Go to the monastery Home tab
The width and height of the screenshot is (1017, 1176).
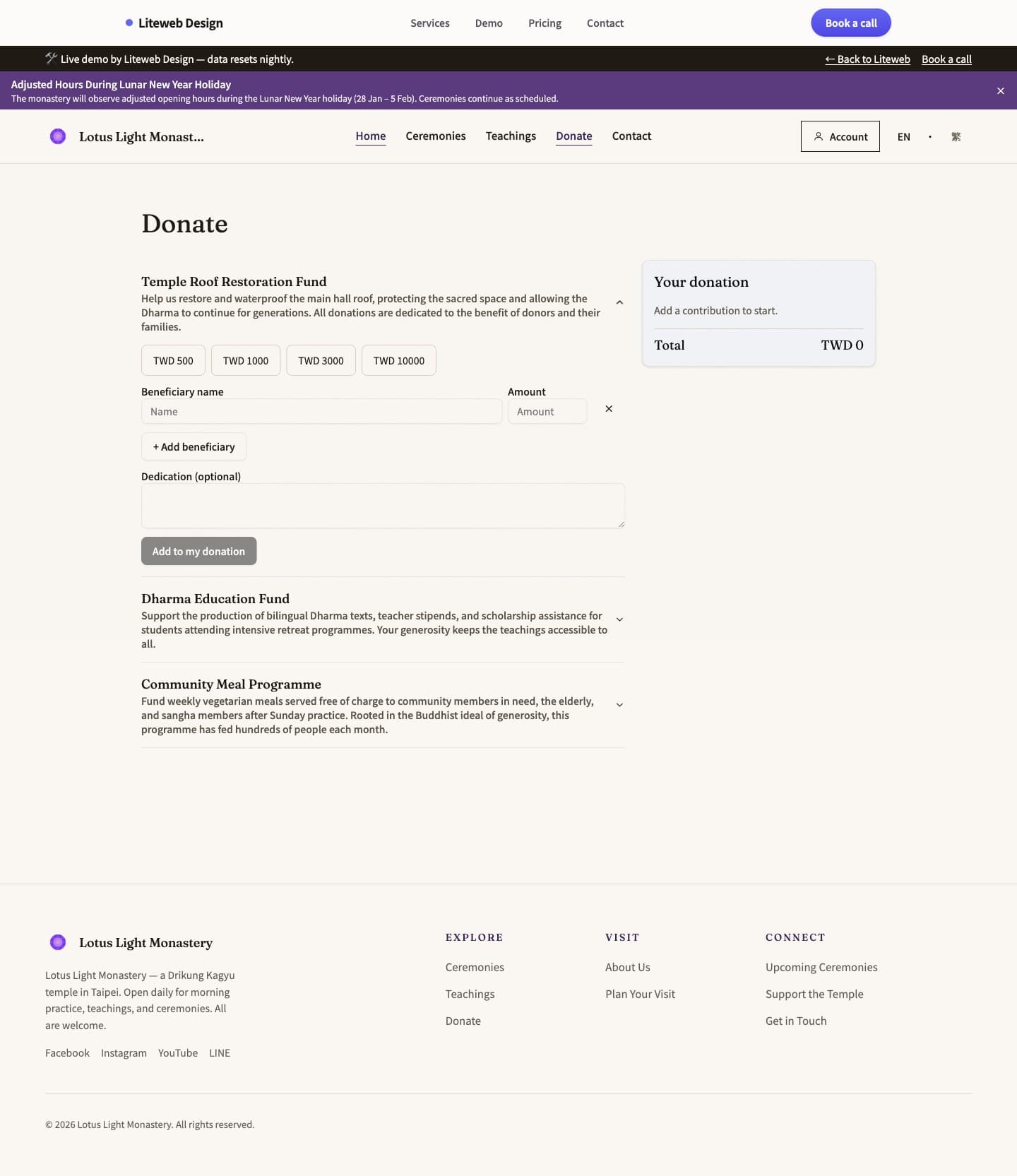coord(371,136)
